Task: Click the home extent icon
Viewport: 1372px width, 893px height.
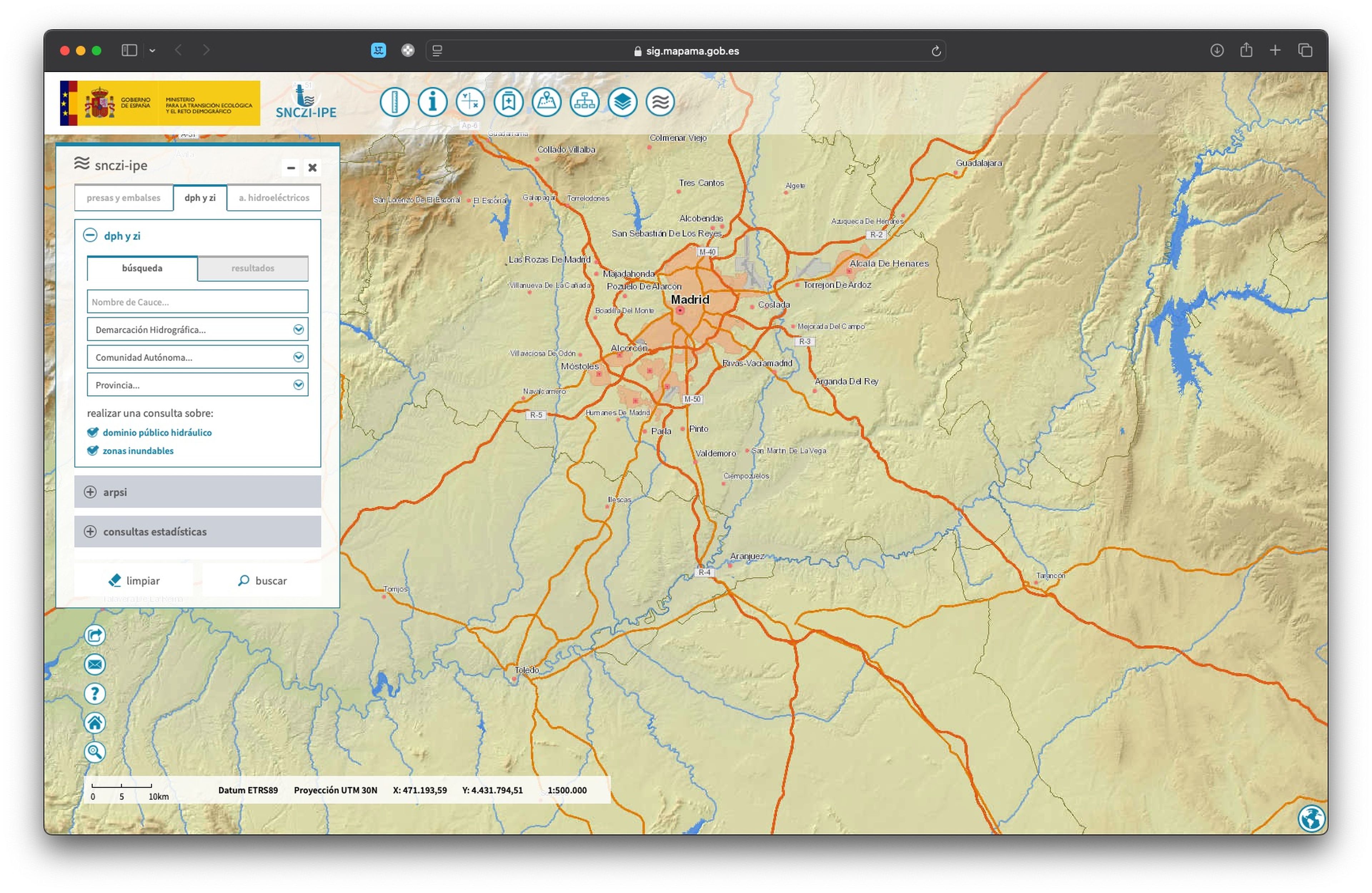Action: coord(95,723)
